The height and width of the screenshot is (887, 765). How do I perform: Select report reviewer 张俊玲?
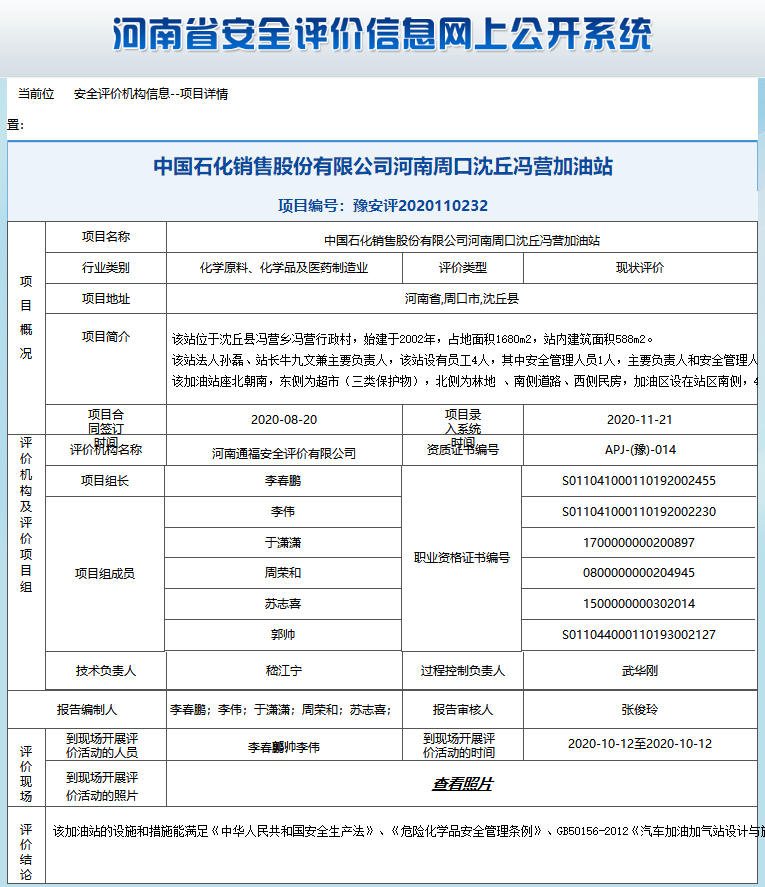pos(640,709)
